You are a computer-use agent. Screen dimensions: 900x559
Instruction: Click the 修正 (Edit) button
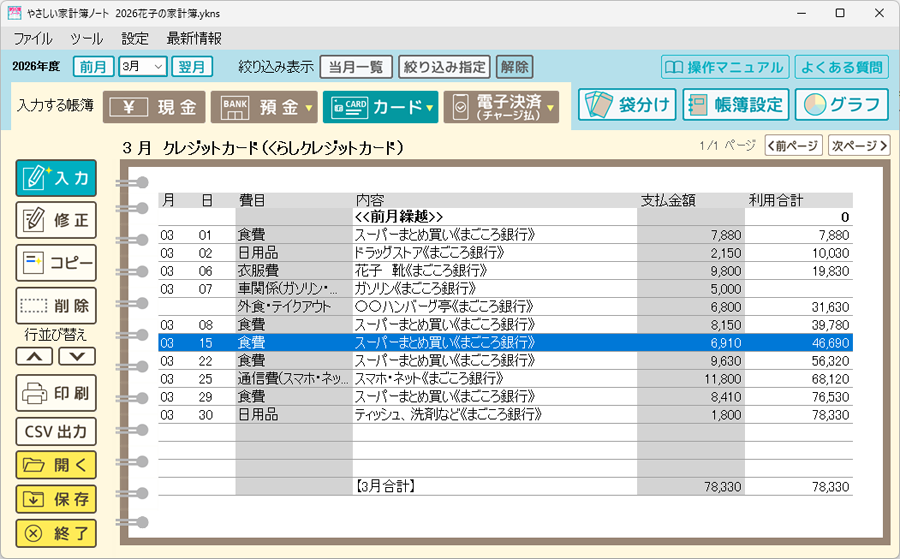[x=56, y=219]
